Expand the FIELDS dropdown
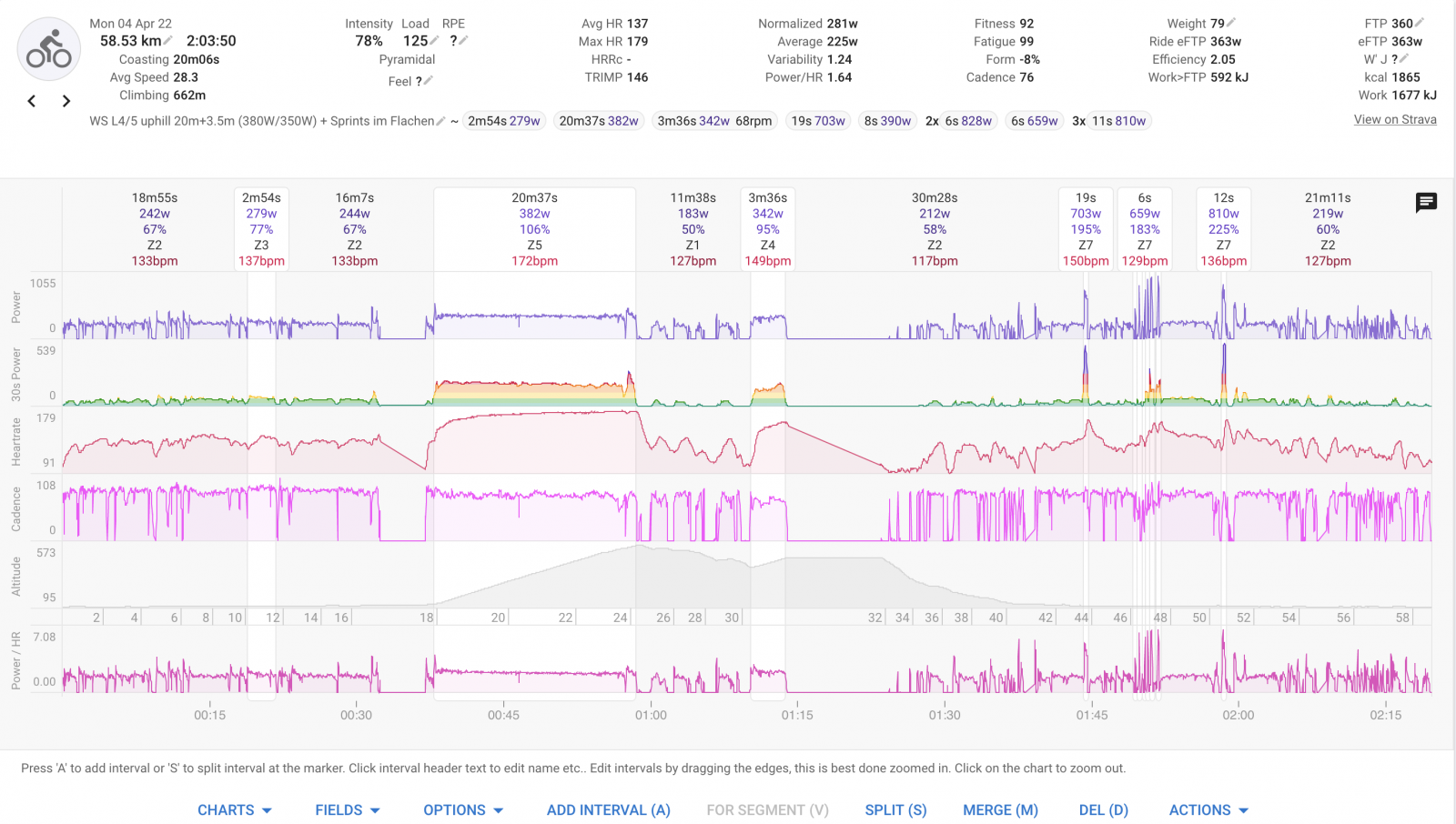 coord(348,809)
